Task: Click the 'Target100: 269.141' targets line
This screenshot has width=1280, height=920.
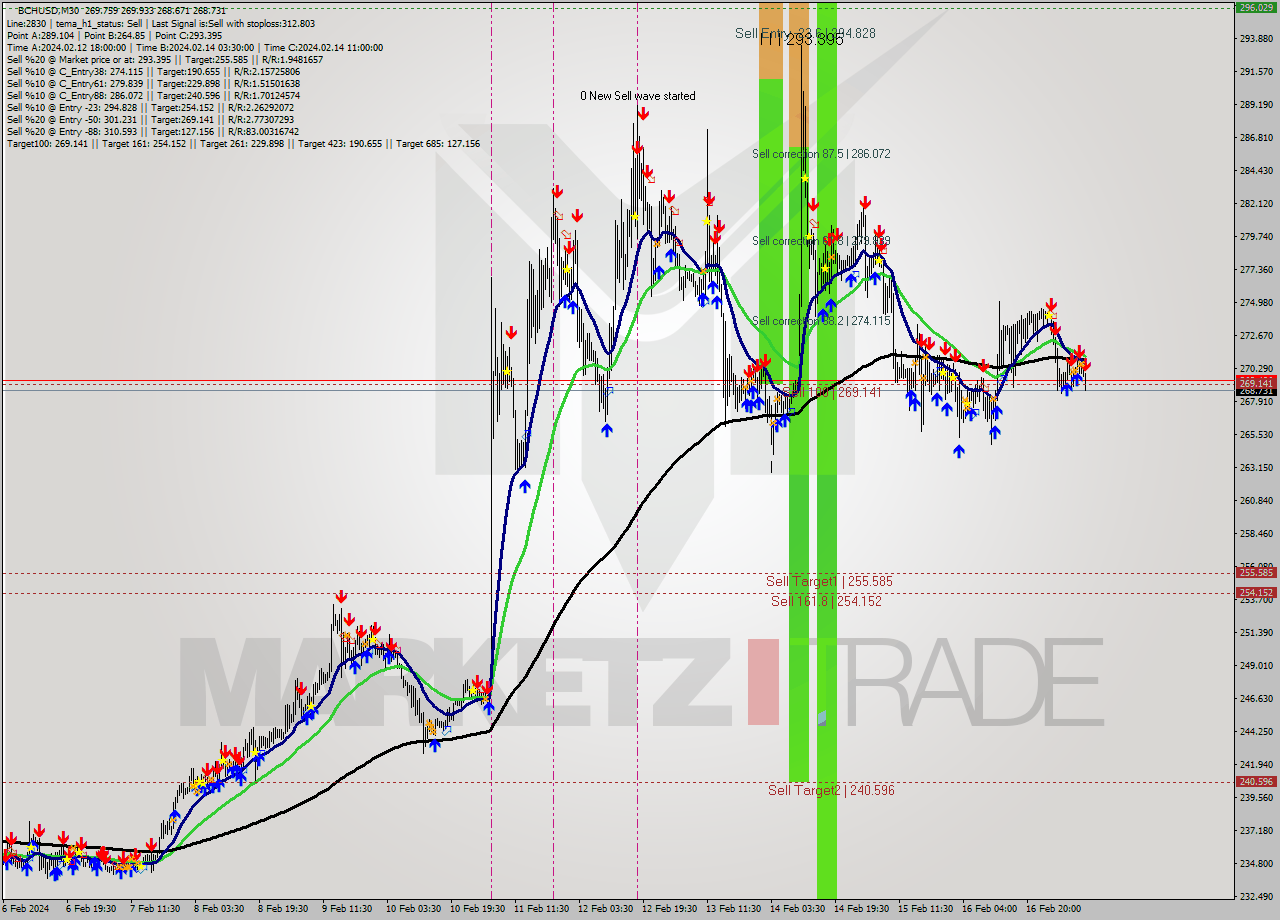Action: click(243, 143)
